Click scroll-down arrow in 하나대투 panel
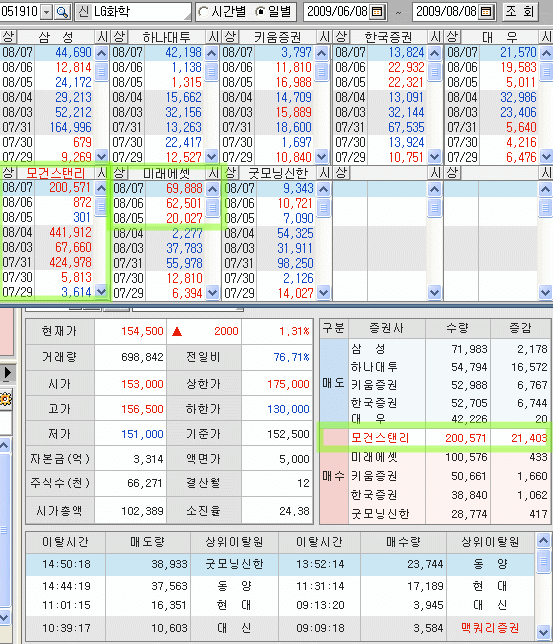553x644 pixels. 211,156
